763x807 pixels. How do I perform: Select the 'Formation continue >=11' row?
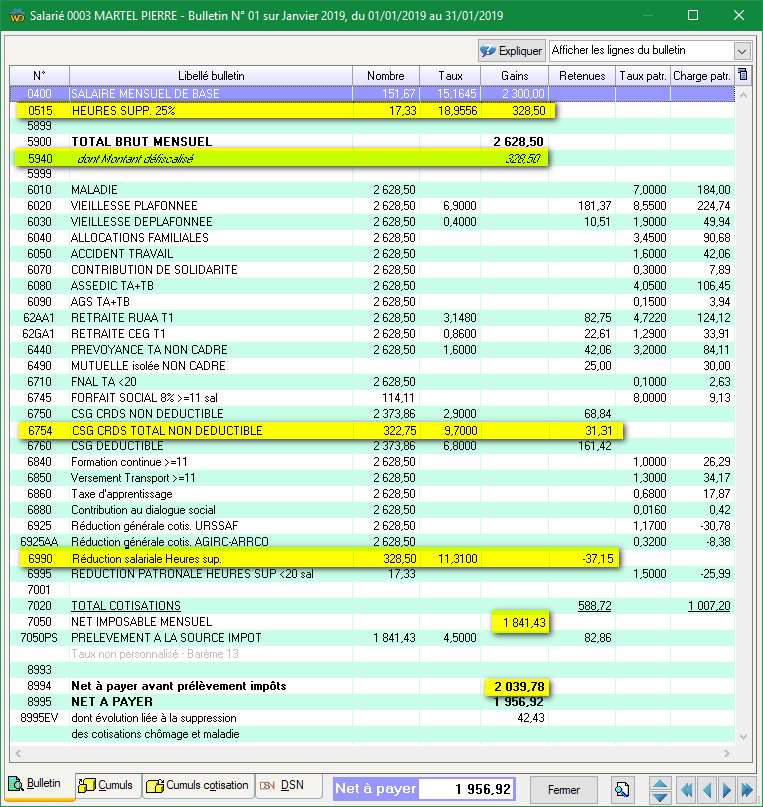[x=372, y=462]
